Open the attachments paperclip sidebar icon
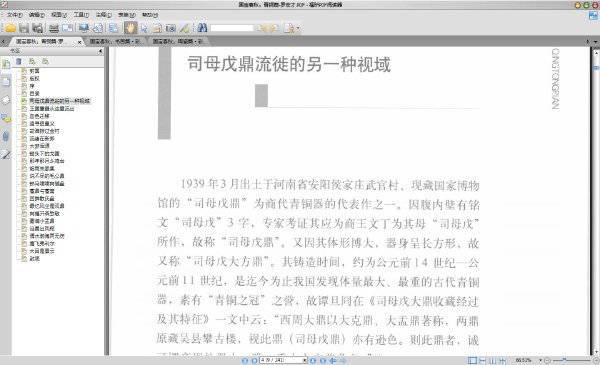 [x=6, y=136]
